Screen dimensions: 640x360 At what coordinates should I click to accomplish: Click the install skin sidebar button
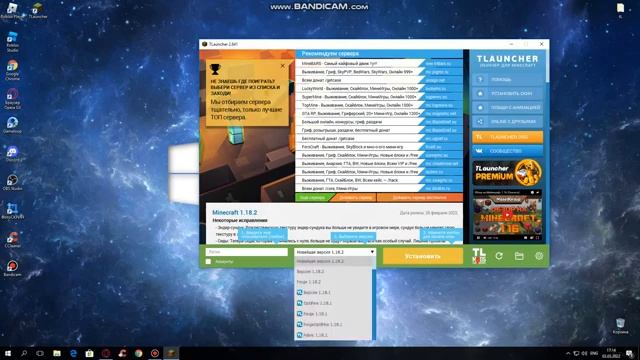(507, 93)
